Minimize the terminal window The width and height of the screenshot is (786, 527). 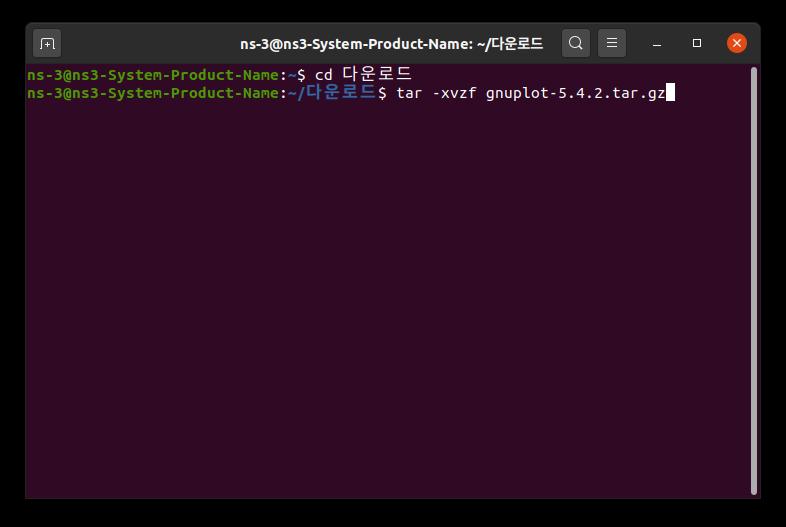point(657,44)
